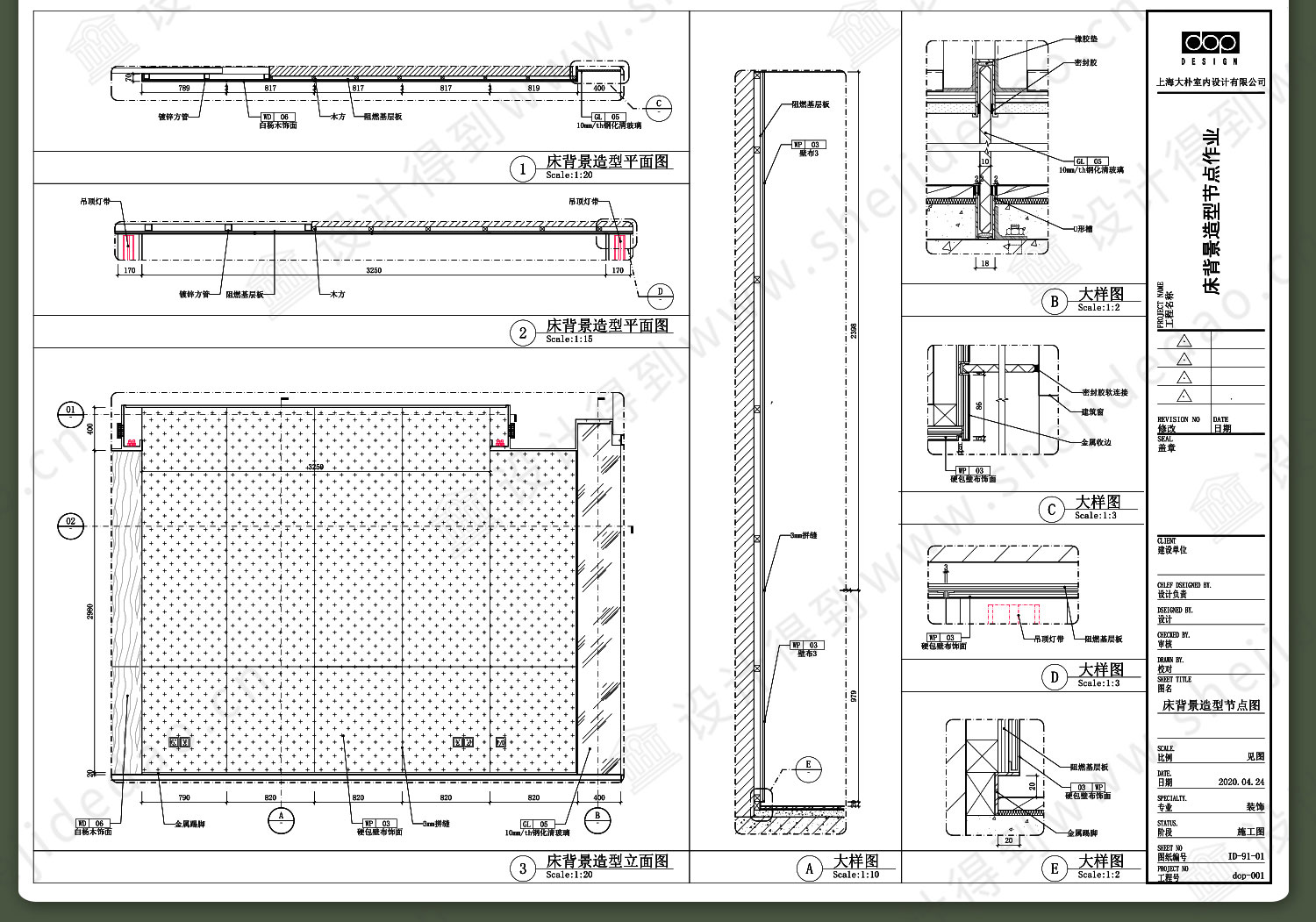This screenshot has height=922, width=1316.
Task: Click the U形槽 label in detail B
Action: pyautogui.click(x=1084, y=229)
